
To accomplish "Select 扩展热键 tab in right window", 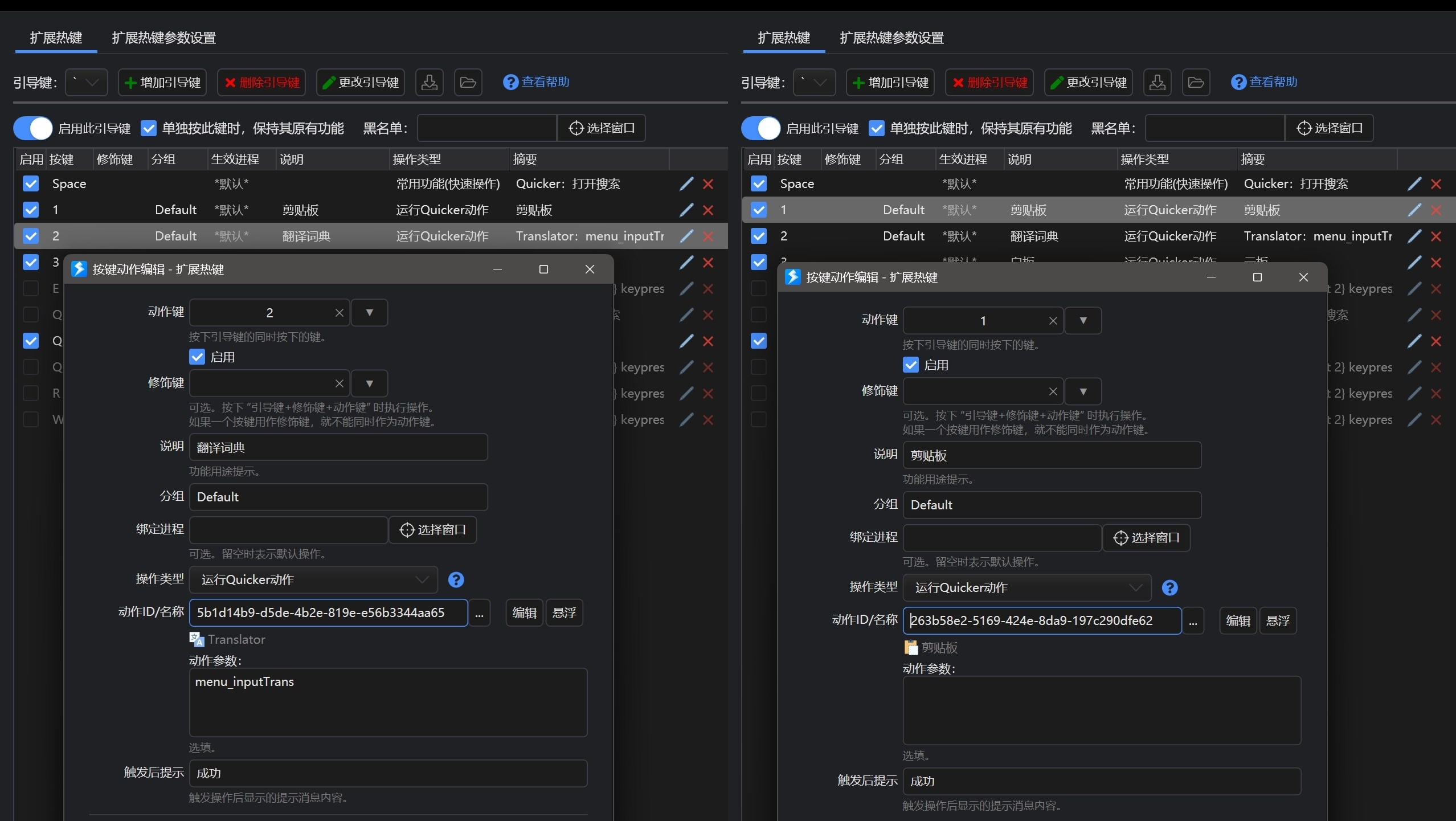I will 784,38.
